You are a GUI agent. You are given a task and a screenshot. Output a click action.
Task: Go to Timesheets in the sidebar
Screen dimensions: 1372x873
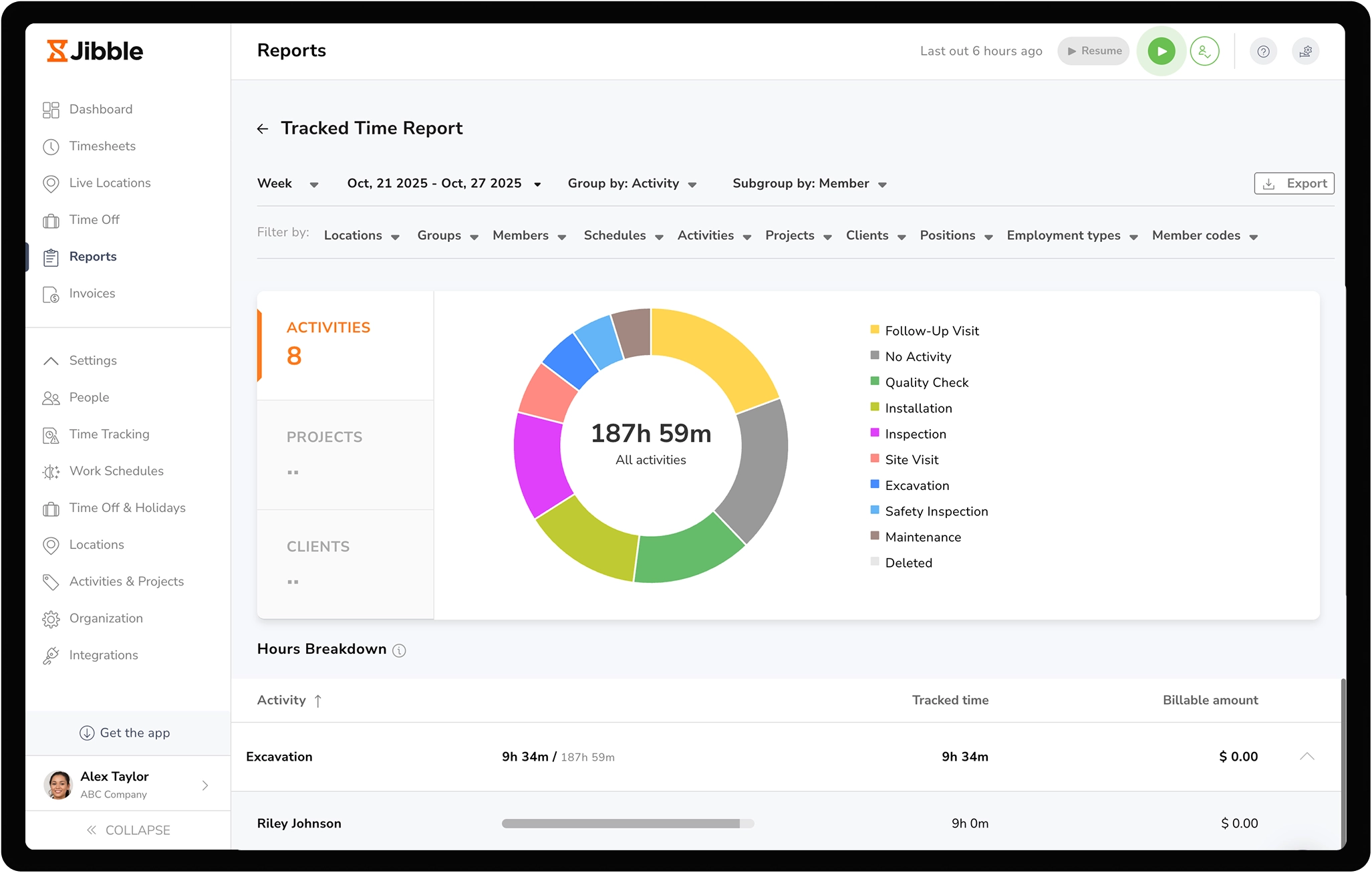pyautogui.click(x=102, y=146)
